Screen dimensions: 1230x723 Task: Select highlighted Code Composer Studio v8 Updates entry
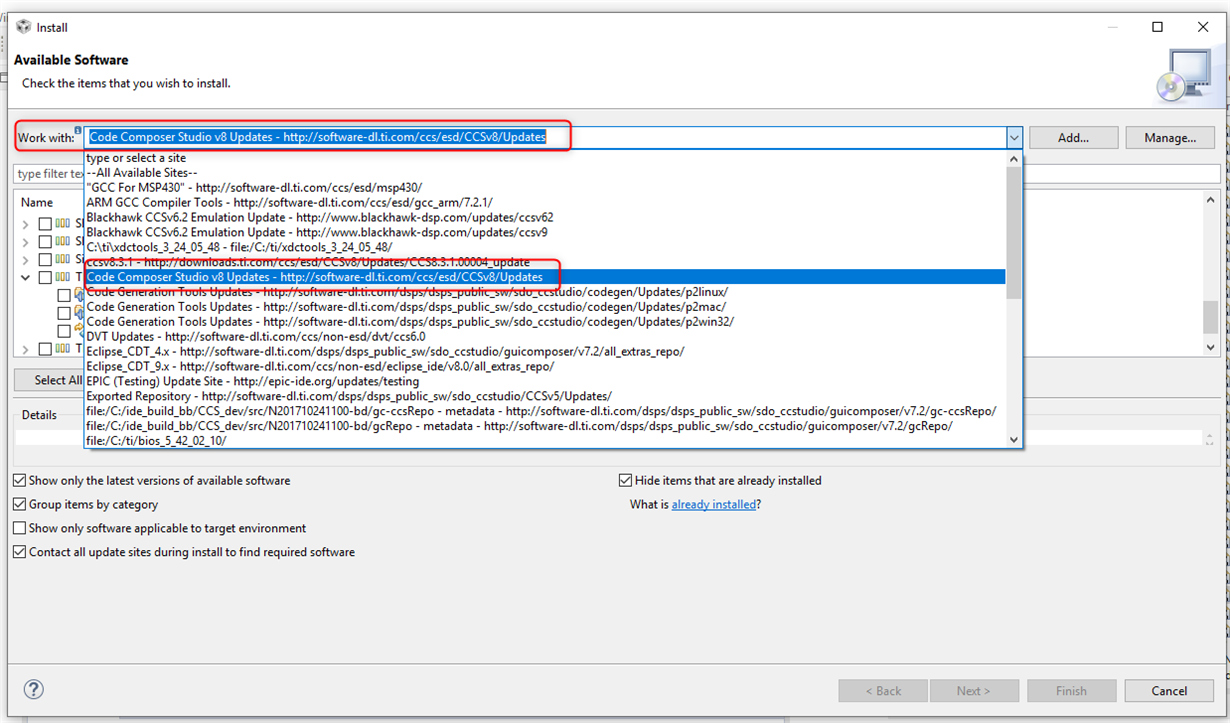tap(545, 277)
